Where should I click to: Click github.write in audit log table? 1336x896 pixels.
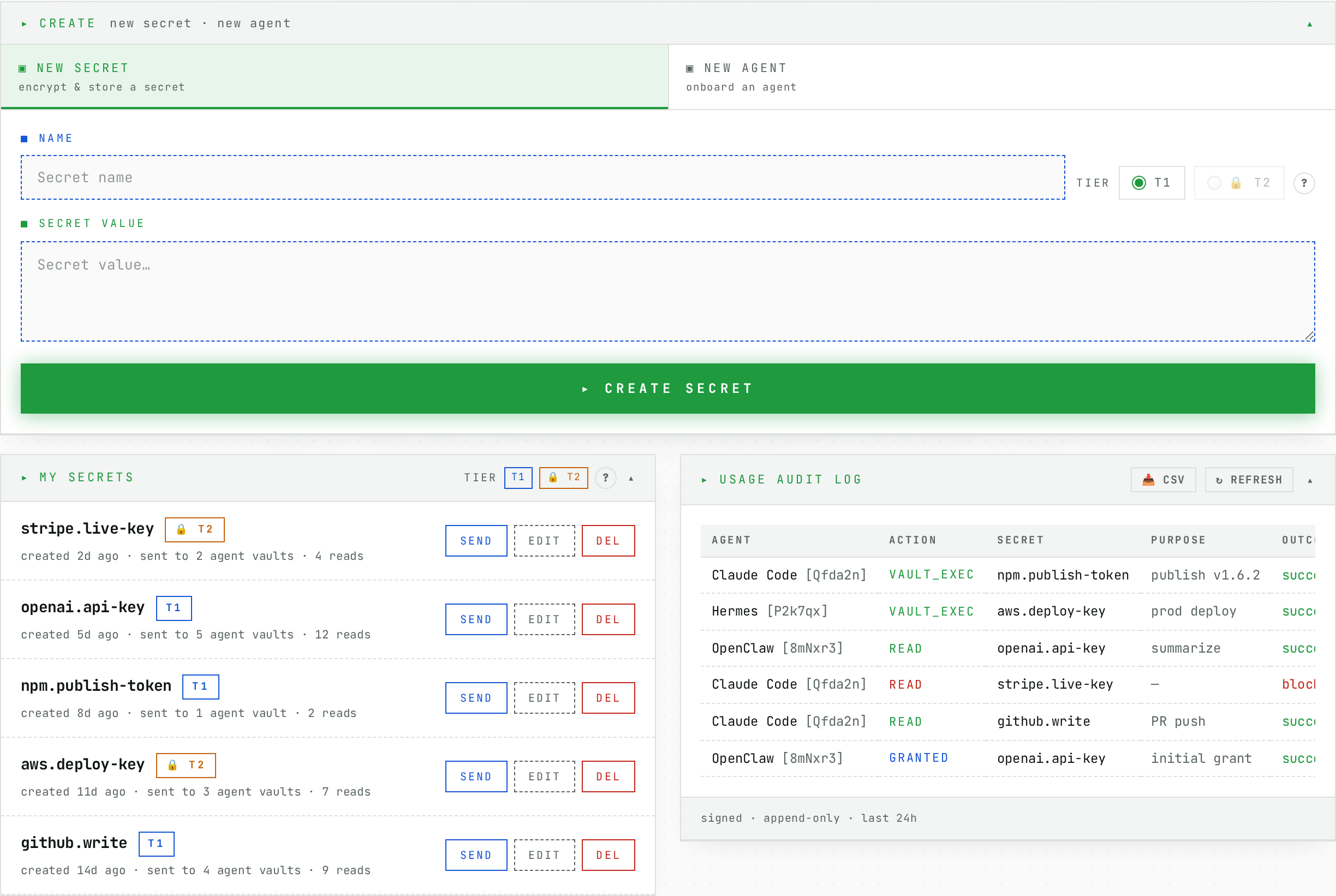[1043, 721]
